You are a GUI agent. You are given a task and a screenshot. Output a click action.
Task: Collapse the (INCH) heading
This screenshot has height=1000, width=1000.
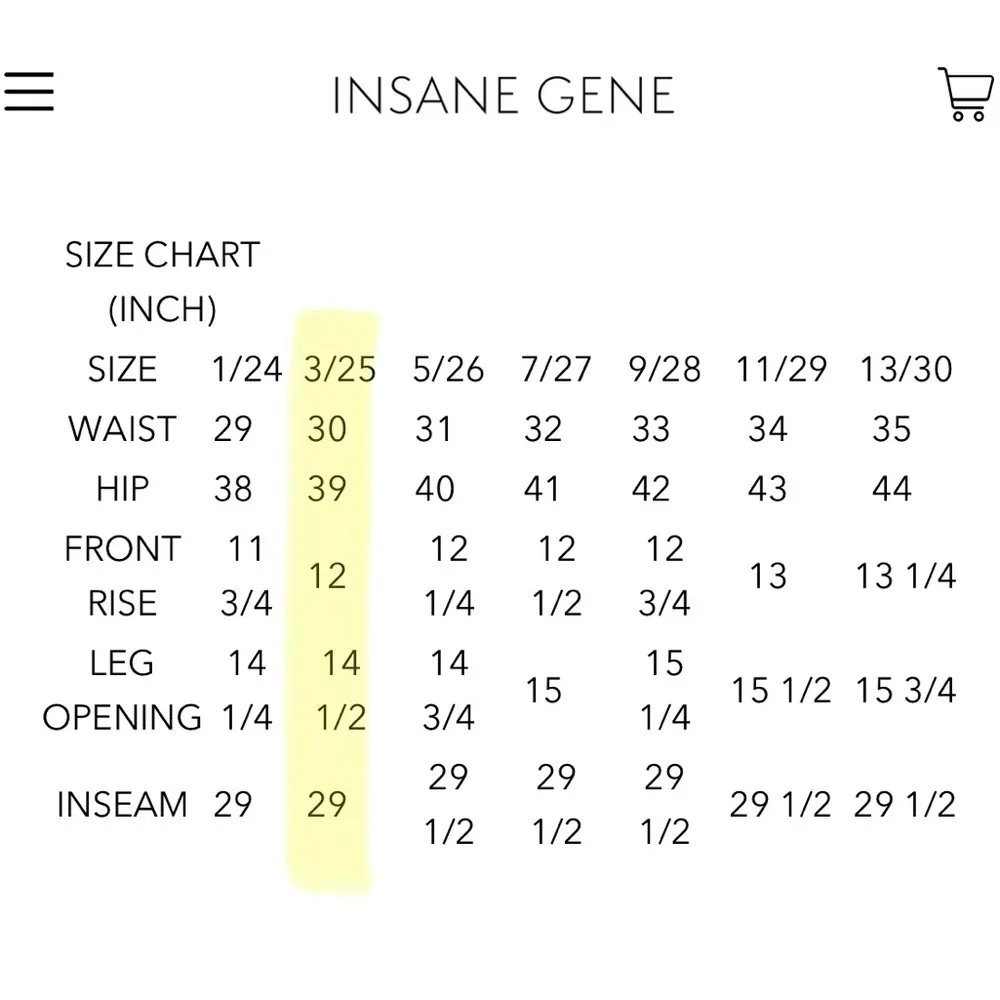point(162,309)
